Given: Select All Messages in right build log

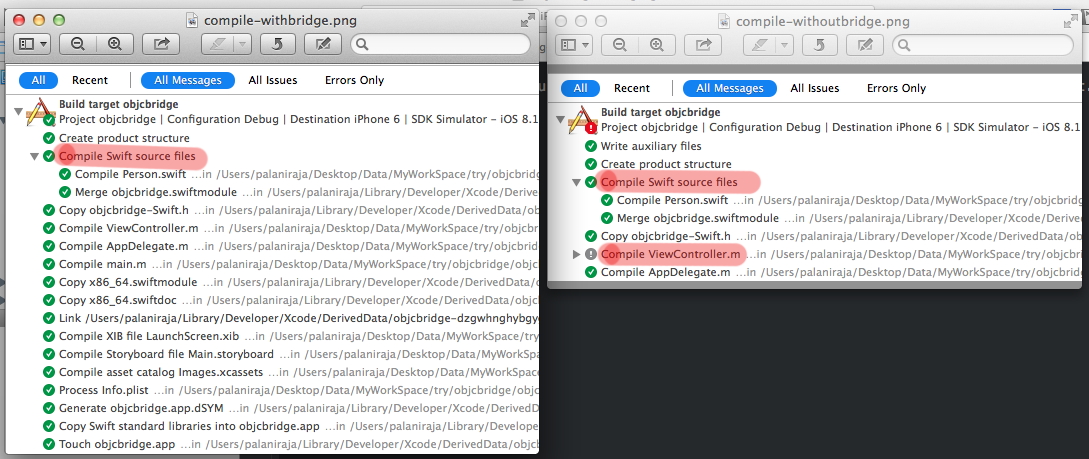Looking at the screenshot, I should pyautogui.click(x=730, y=88).
